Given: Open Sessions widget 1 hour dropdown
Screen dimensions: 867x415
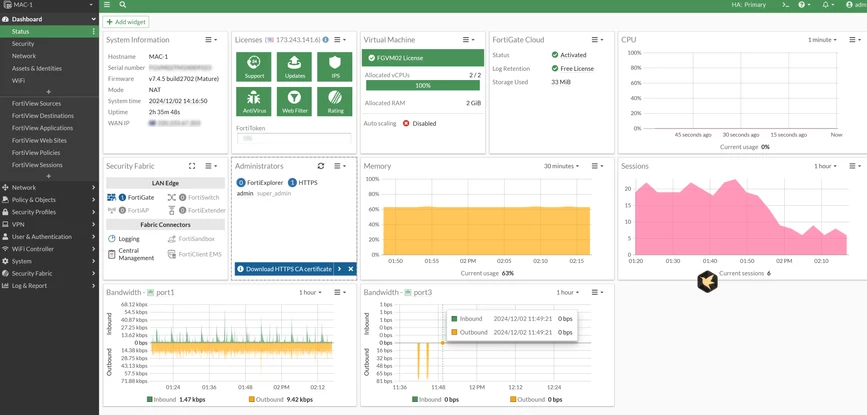Looking at the screenshot, I should click(x=825, y=166).
